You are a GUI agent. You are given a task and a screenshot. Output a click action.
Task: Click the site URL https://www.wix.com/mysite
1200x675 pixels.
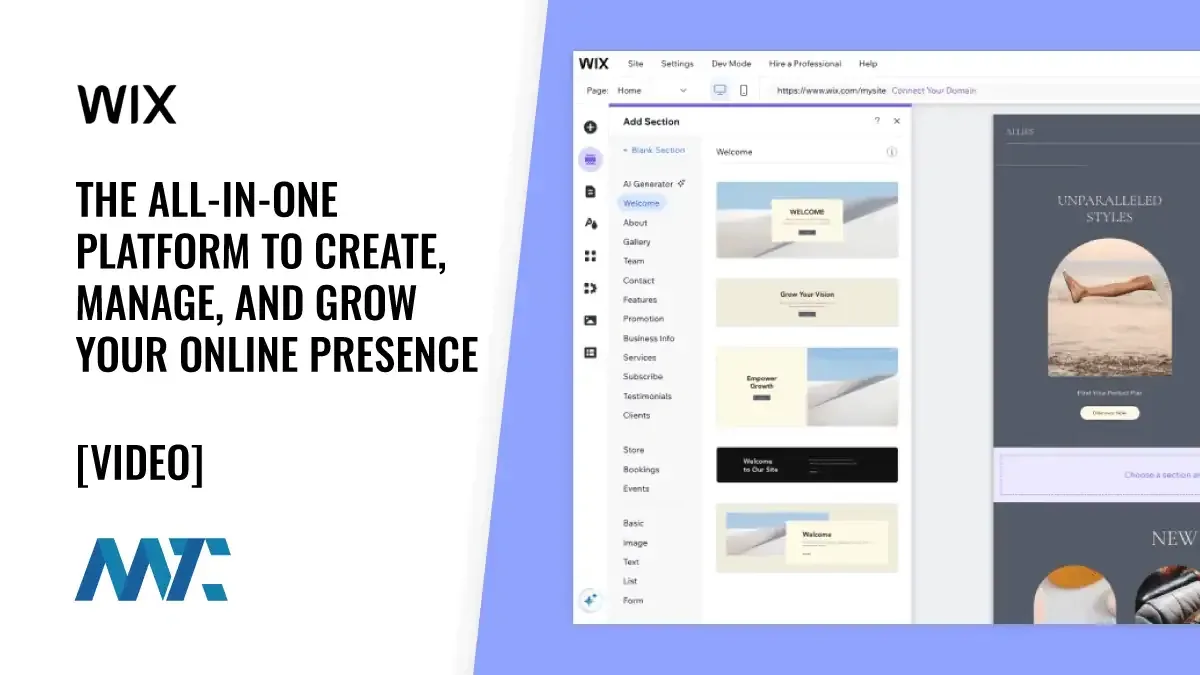832,90
